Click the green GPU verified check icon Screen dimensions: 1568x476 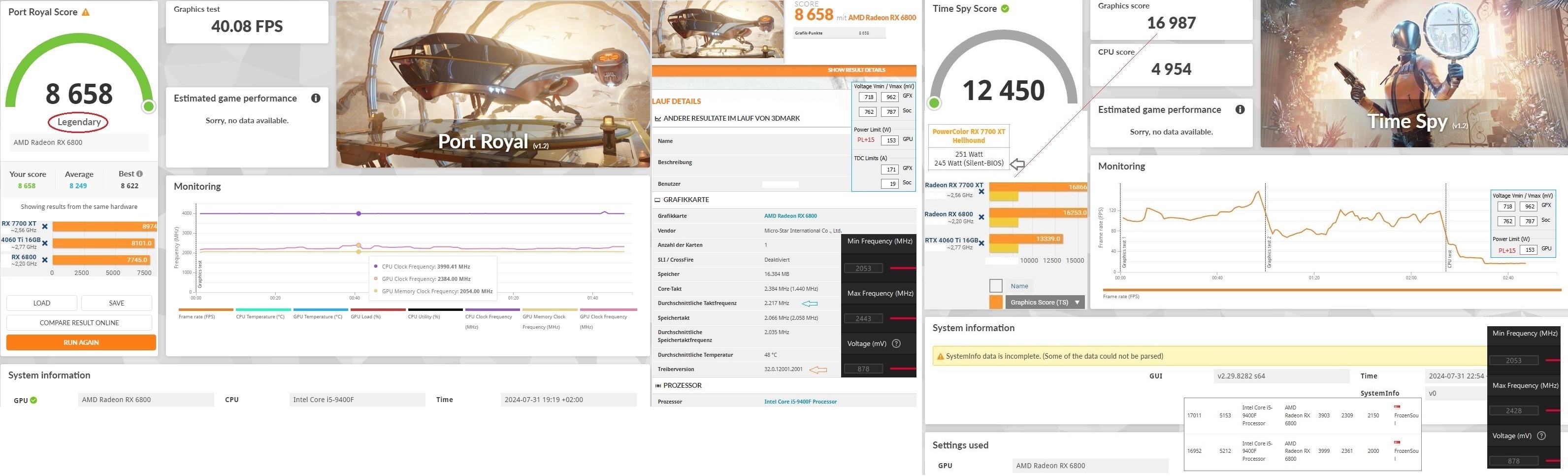click(x=33, y=400)
